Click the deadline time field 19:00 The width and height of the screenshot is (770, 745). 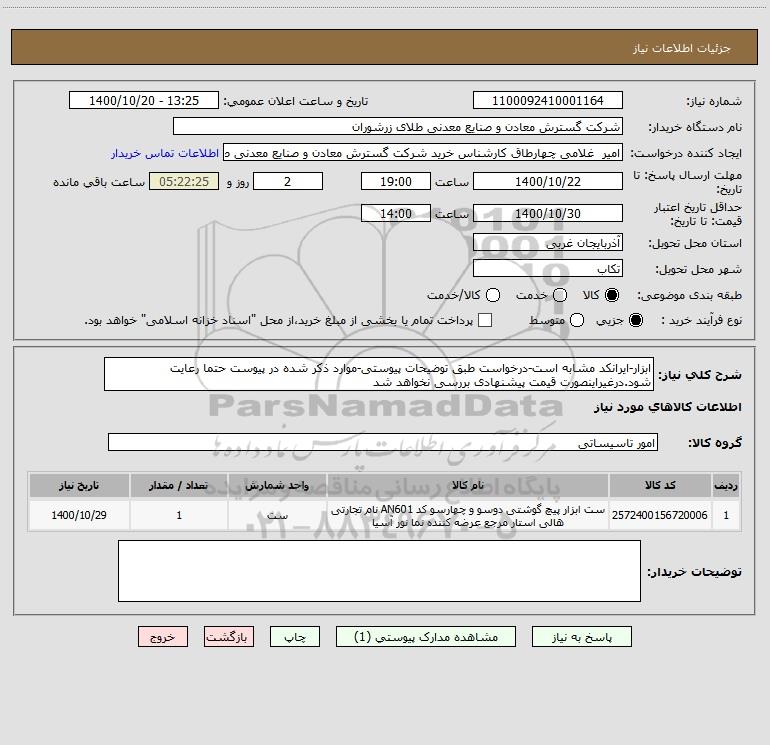pos(396,181)
